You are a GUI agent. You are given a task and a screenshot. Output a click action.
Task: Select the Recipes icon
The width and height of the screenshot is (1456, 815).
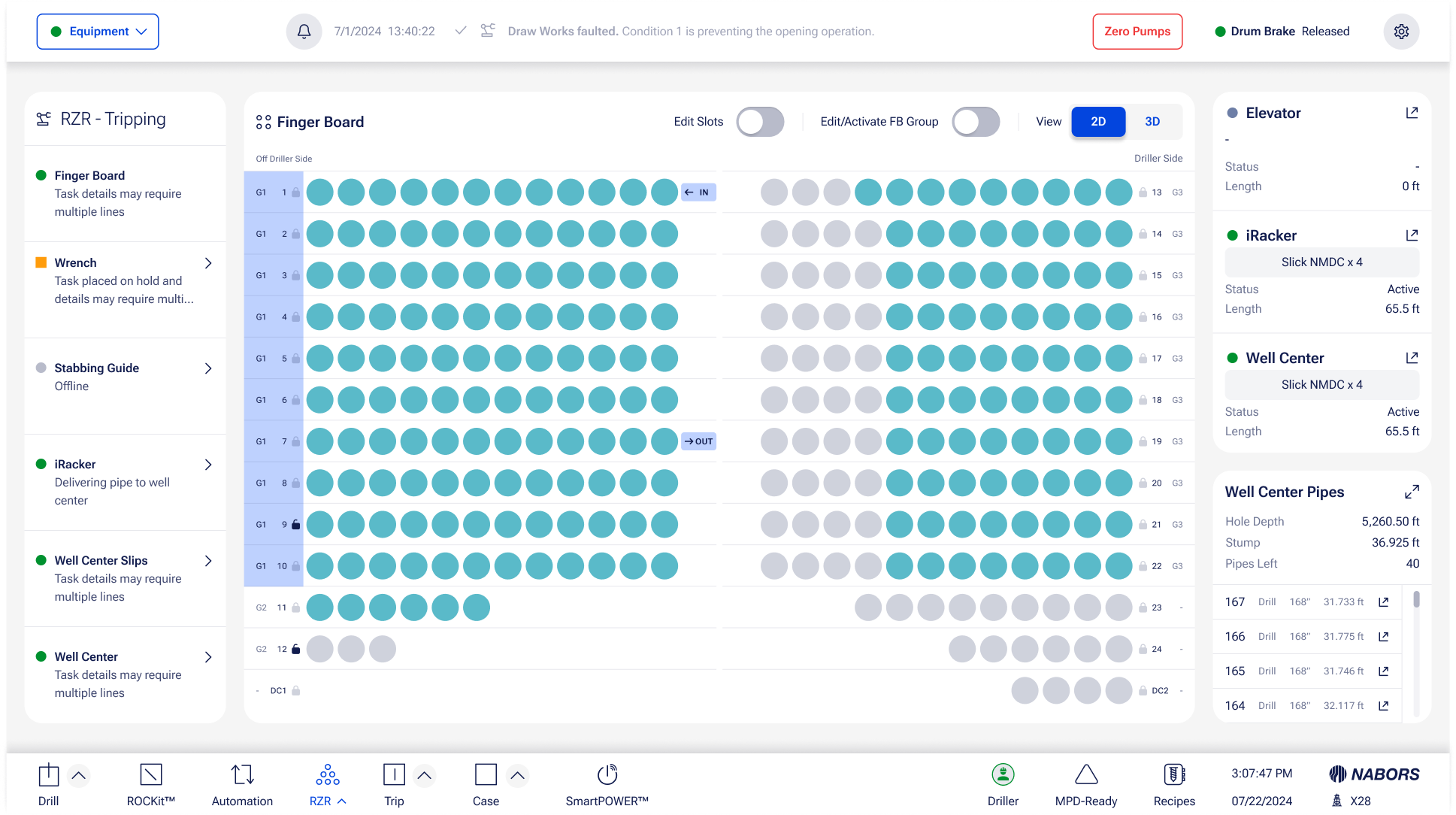point(1173,775)
